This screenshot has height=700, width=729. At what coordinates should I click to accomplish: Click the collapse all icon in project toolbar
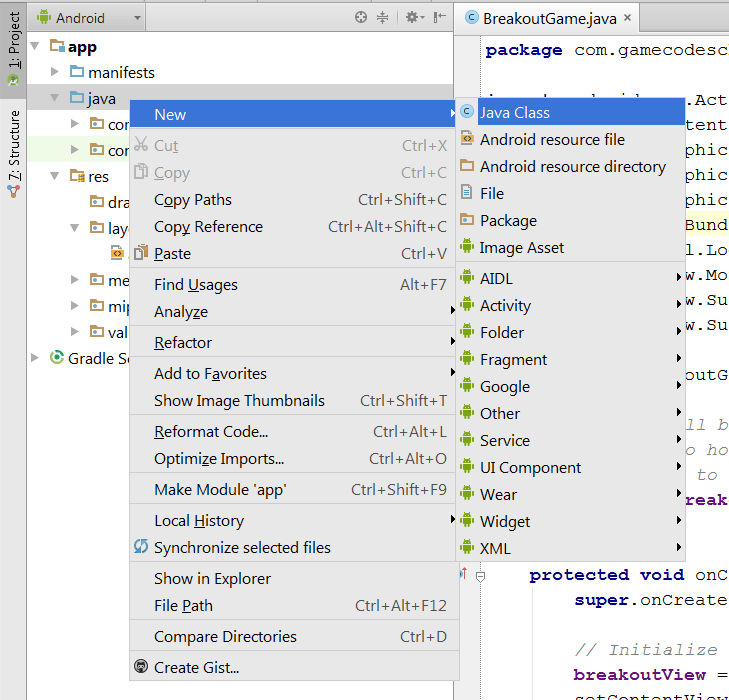[x=382, y=18]
